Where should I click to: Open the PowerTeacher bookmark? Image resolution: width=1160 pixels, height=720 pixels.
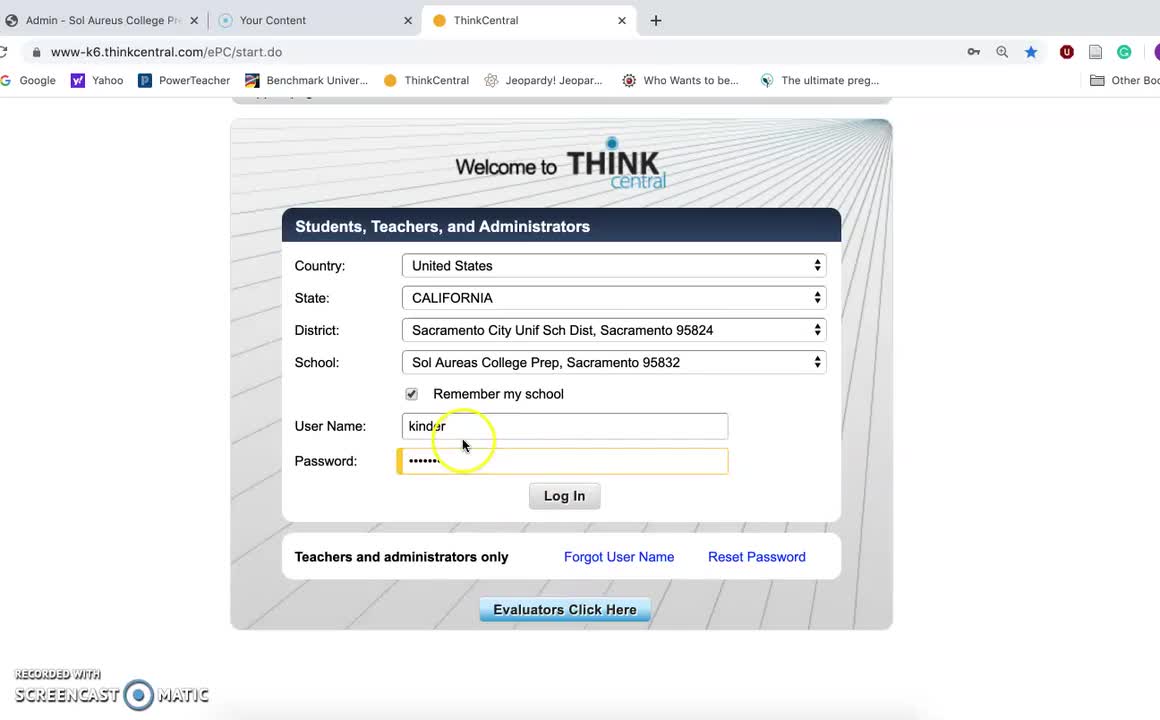pyautogui.click(x=184, y=80)
